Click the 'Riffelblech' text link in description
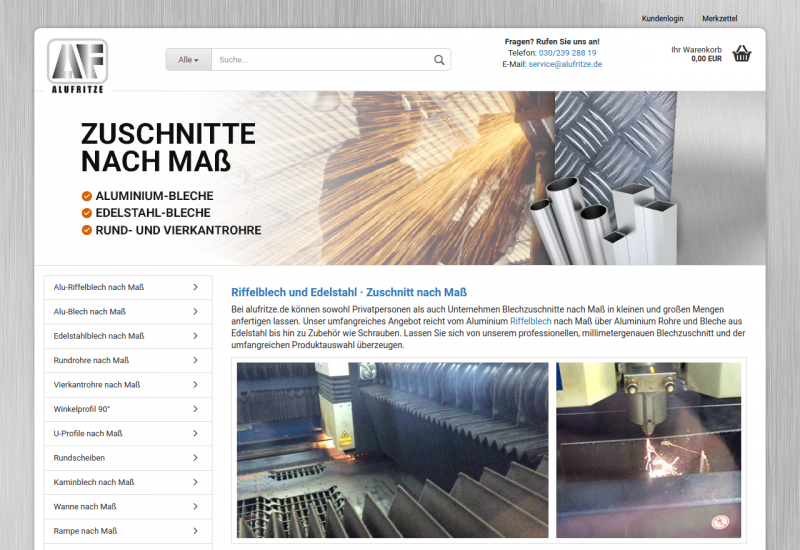 [530, 321]
